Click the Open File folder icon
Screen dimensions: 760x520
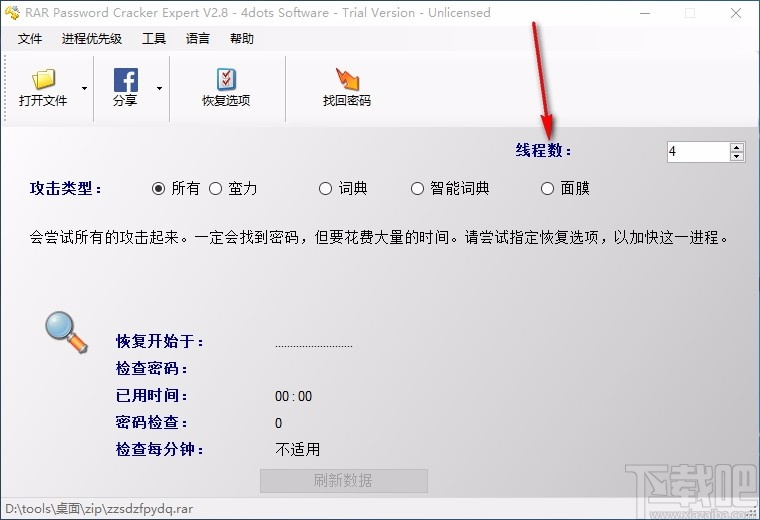[44, 79]
